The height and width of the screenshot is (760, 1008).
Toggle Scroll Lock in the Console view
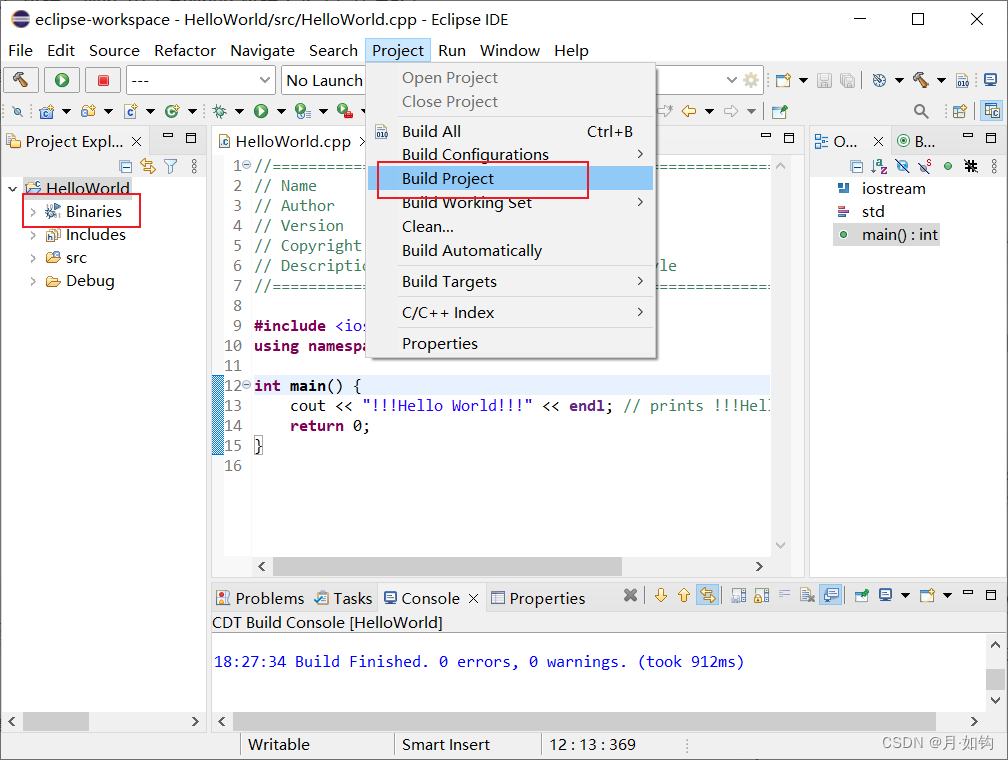760,597
